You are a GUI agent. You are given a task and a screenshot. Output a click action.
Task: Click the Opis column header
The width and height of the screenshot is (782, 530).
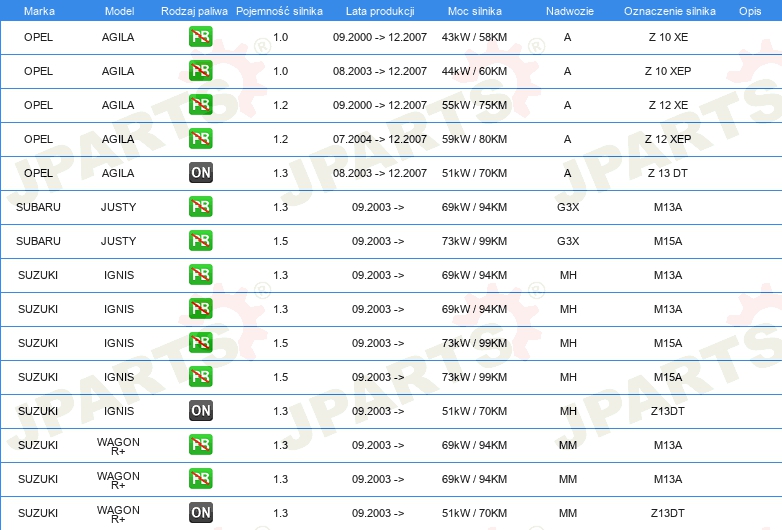pyautogui.click(x=750, y=11)
